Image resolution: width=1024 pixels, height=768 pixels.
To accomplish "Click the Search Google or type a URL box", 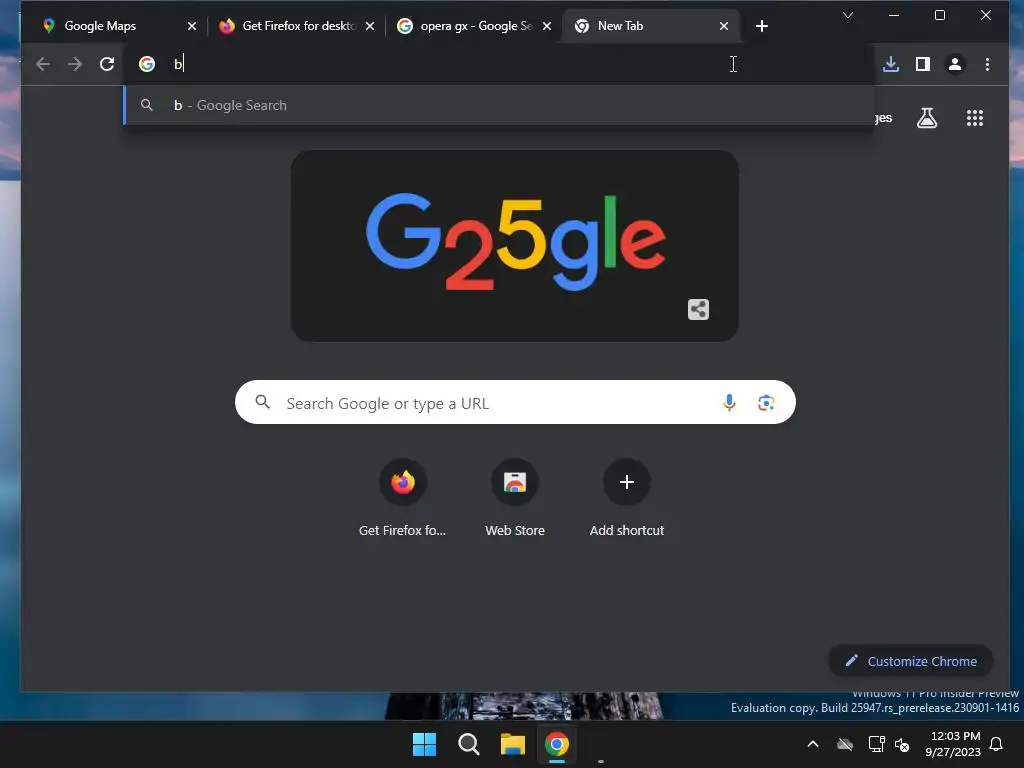I will tap(515, 402).
